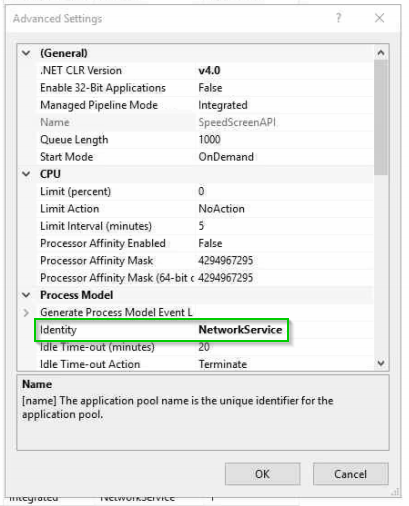Viewport: 409px width, 506px height.
Task: Click the vertical scrollbar thumb
Action: [381, 117]
